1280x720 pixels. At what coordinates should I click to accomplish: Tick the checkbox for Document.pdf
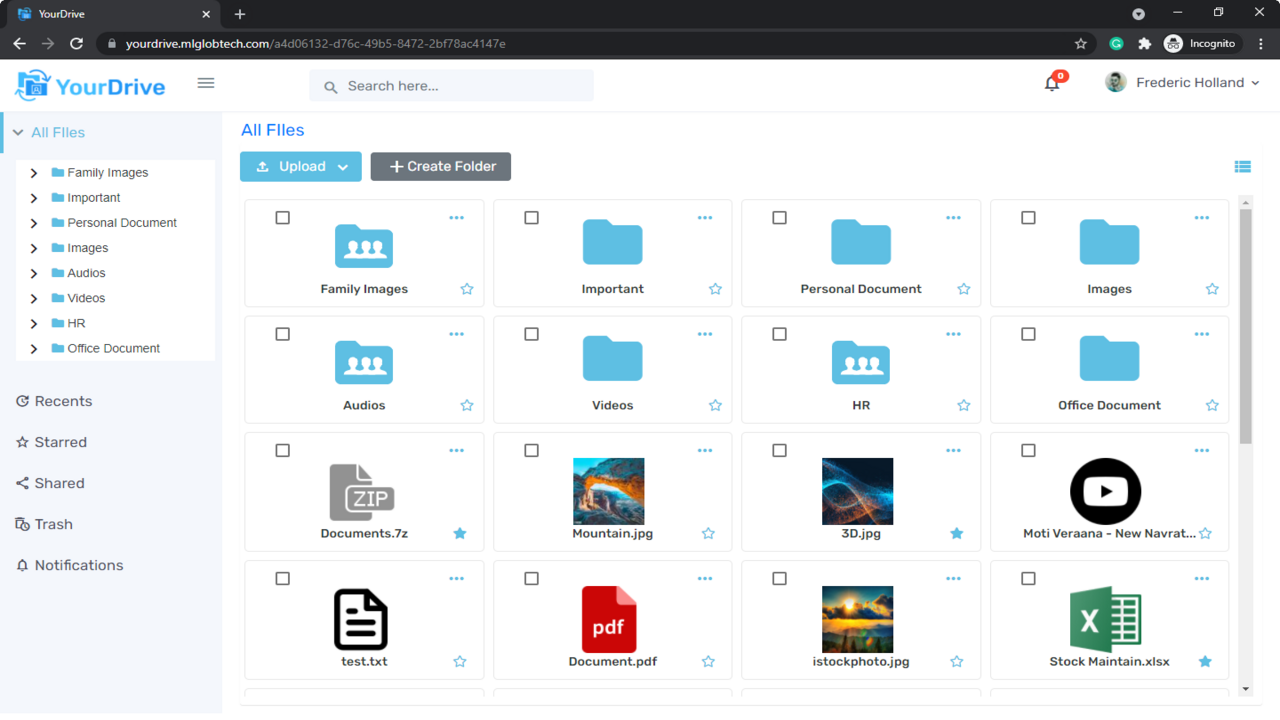pyautogui.click(x=531, y=577)
